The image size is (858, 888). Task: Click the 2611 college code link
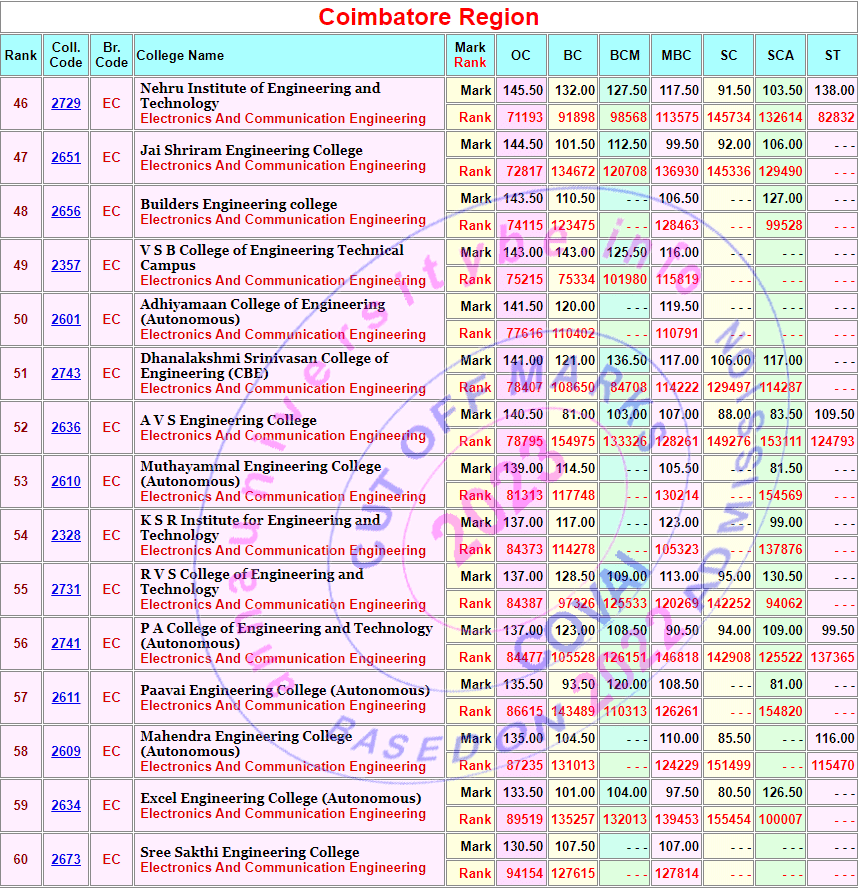66,697
